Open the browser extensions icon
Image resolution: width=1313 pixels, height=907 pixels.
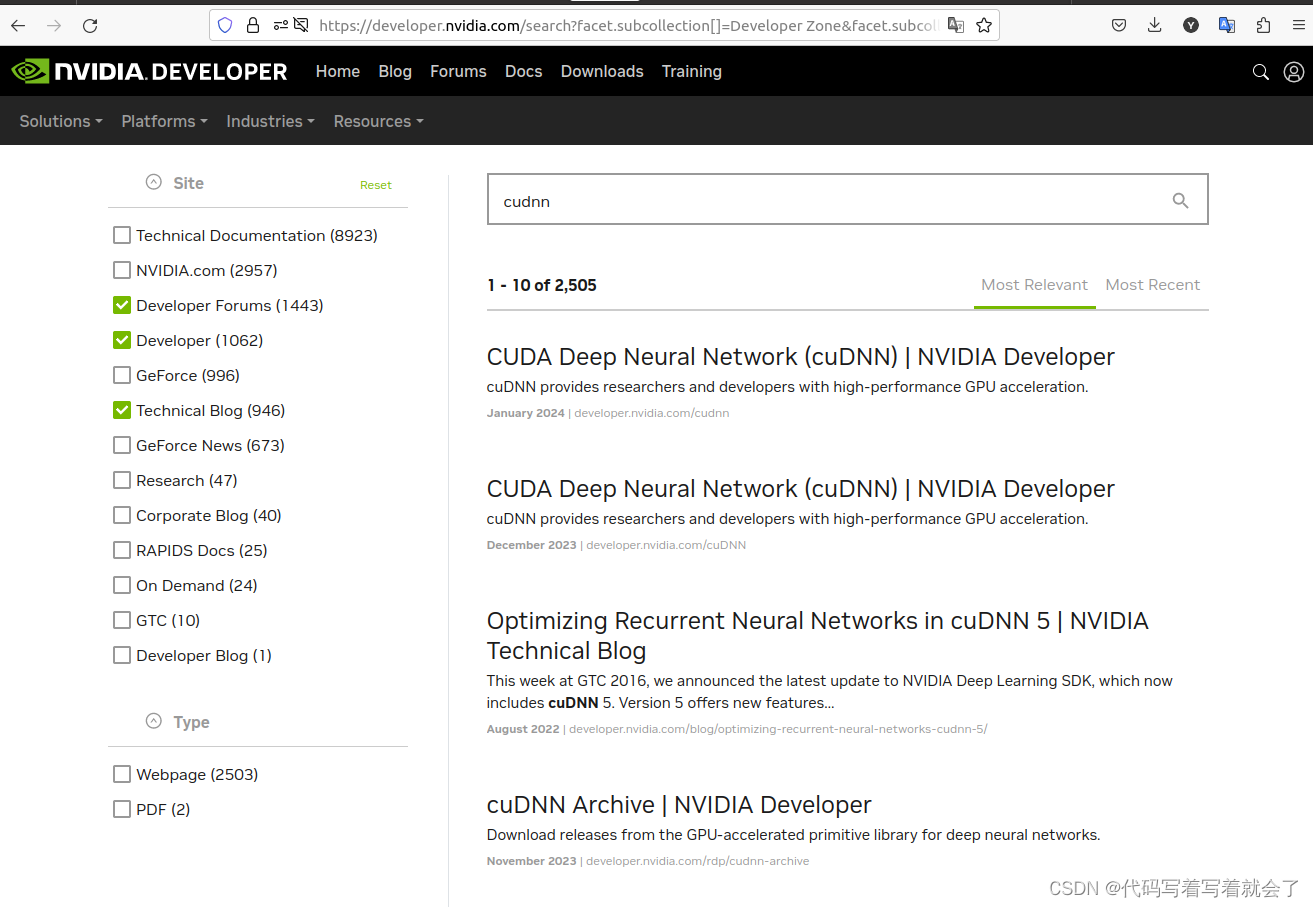point(1263,25)
